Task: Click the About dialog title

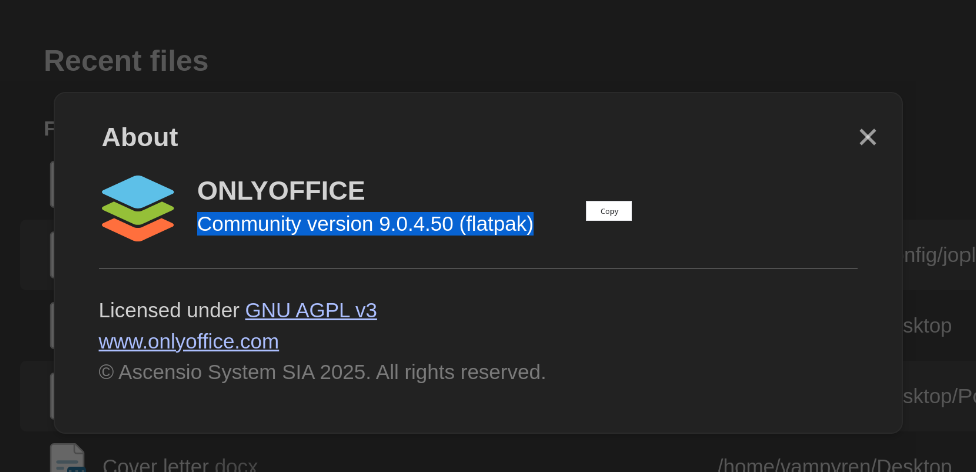Action: (x=140, y=137)
